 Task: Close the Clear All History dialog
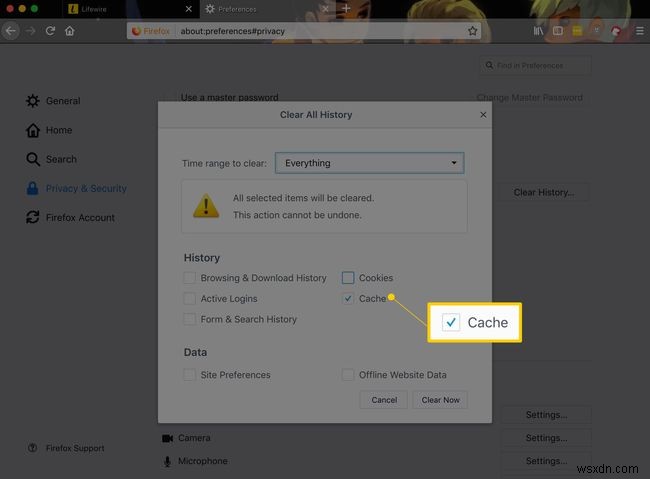[x=483, y=115]
